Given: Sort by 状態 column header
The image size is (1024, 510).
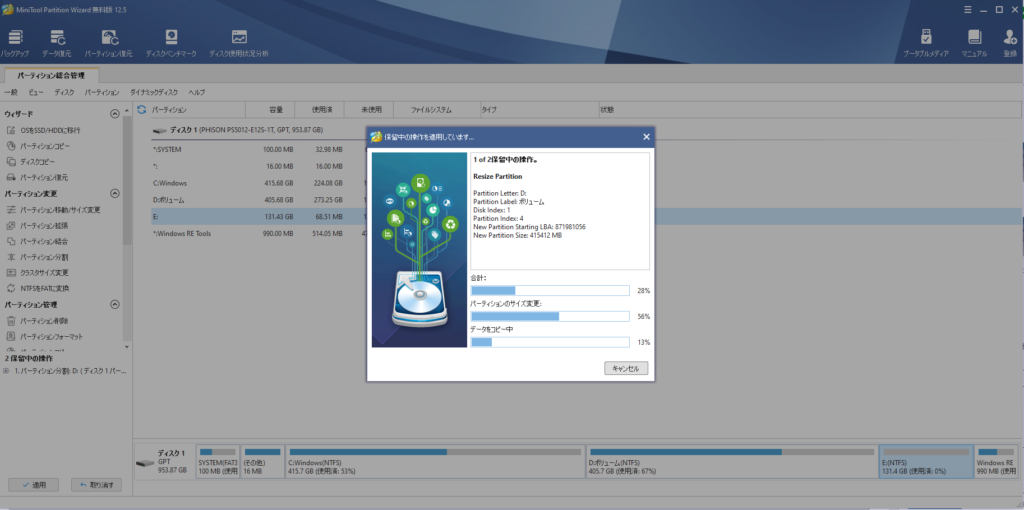Looking at the screenshot, I should 810,110.
